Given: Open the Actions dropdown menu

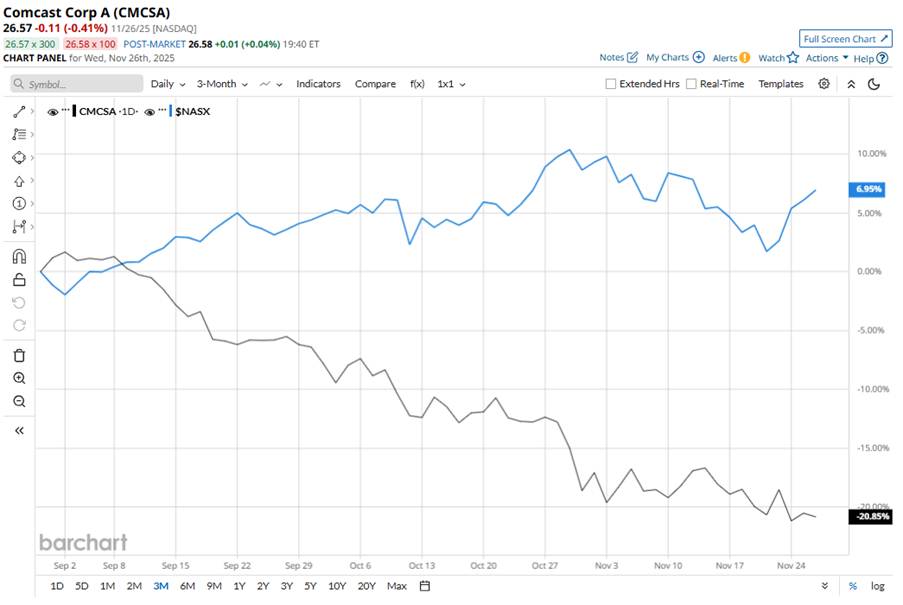Looking at the screenshot, I should [827, 58].
